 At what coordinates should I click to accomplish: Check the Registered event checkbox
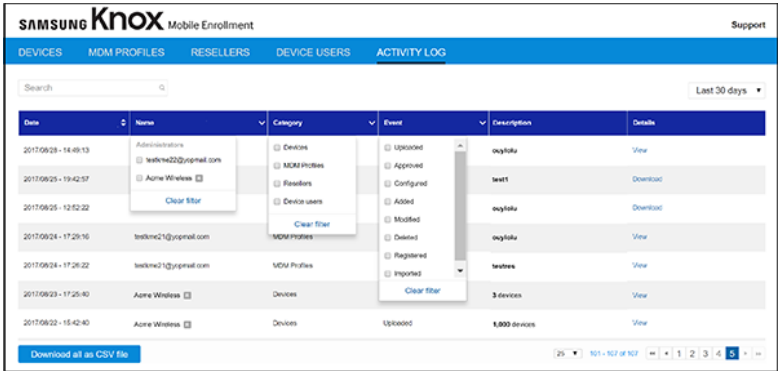388,256
